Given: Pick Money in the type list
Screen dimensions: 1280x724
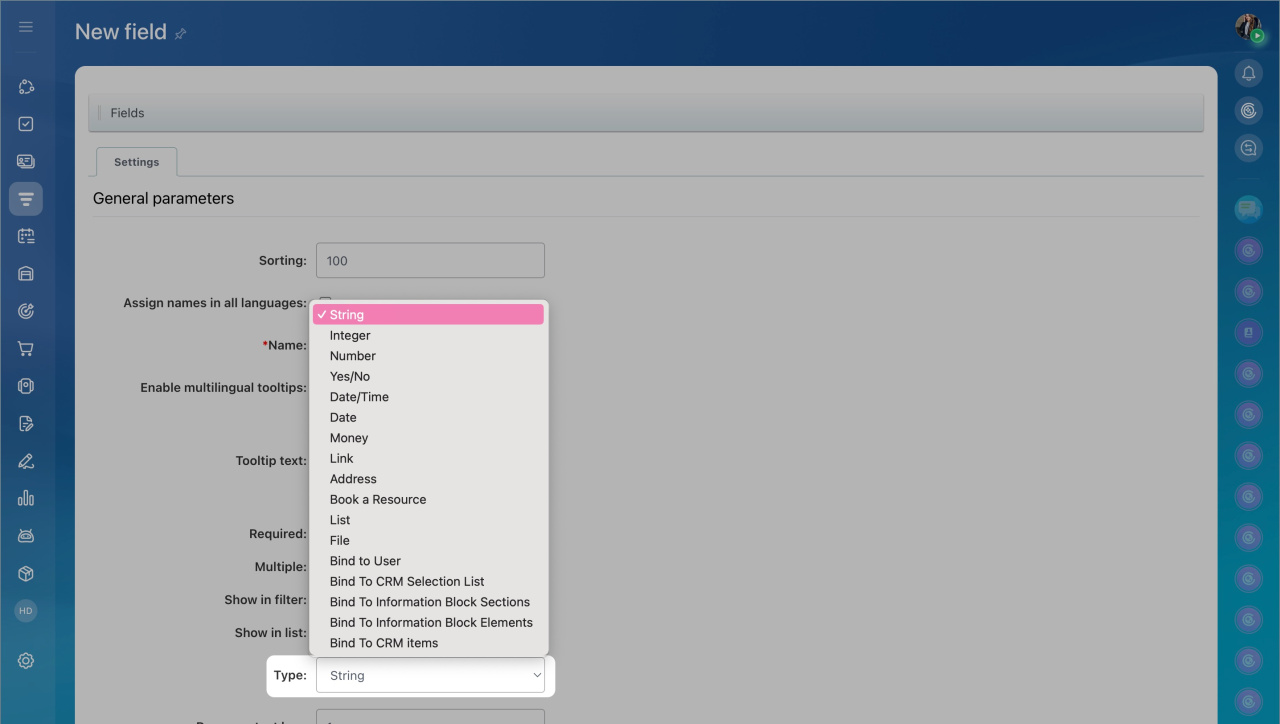Looking at the screenshot, I should click(349, 438).
